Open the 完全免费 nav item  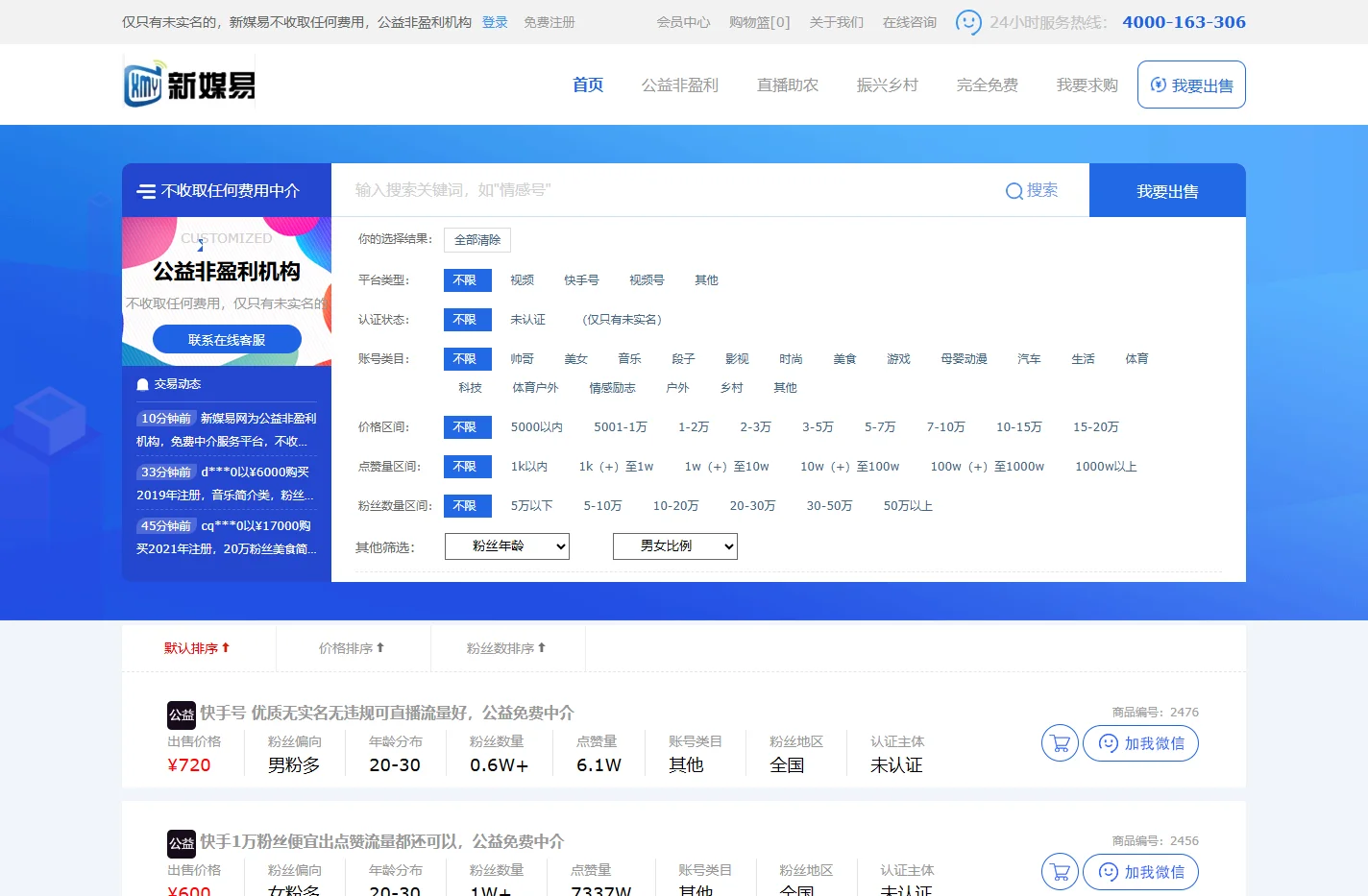[988, 85]
